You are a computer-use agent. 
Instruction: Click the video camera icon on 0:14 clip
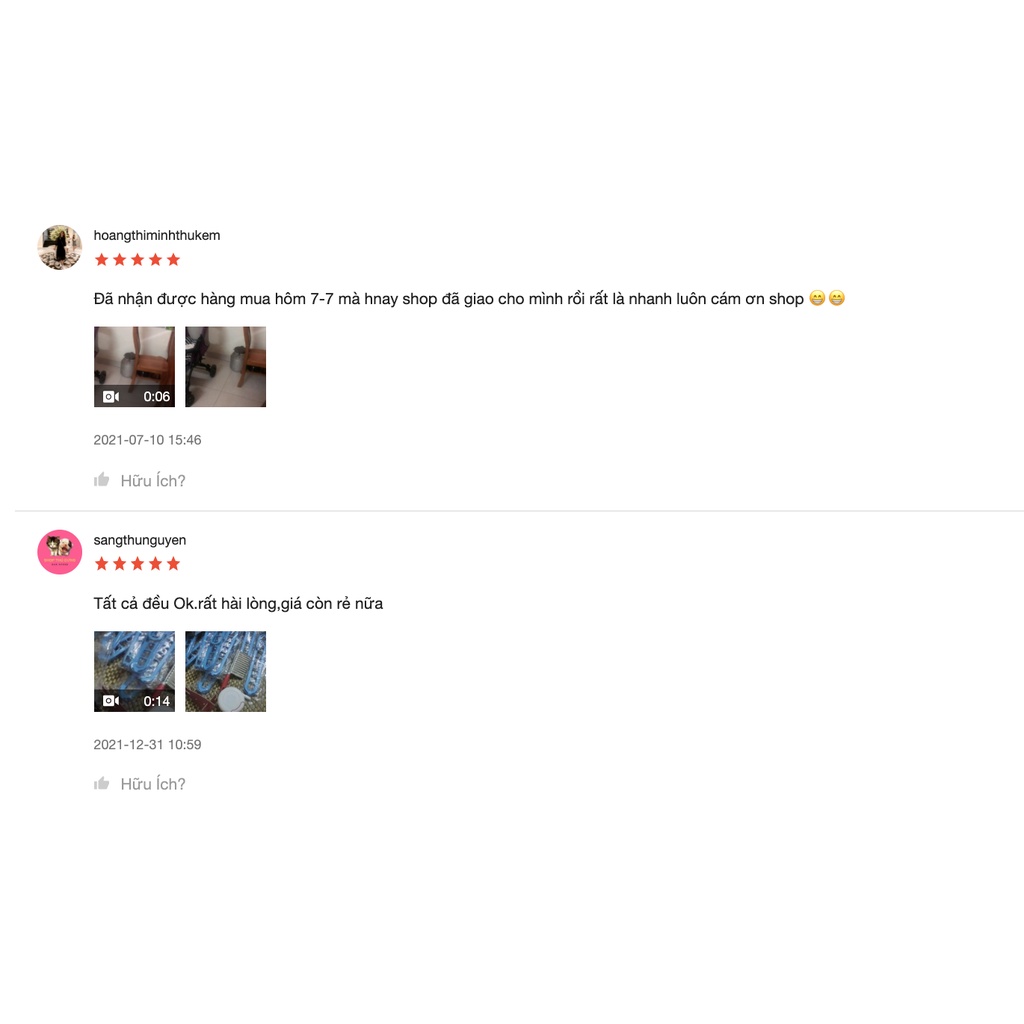[x=111, y=701]
